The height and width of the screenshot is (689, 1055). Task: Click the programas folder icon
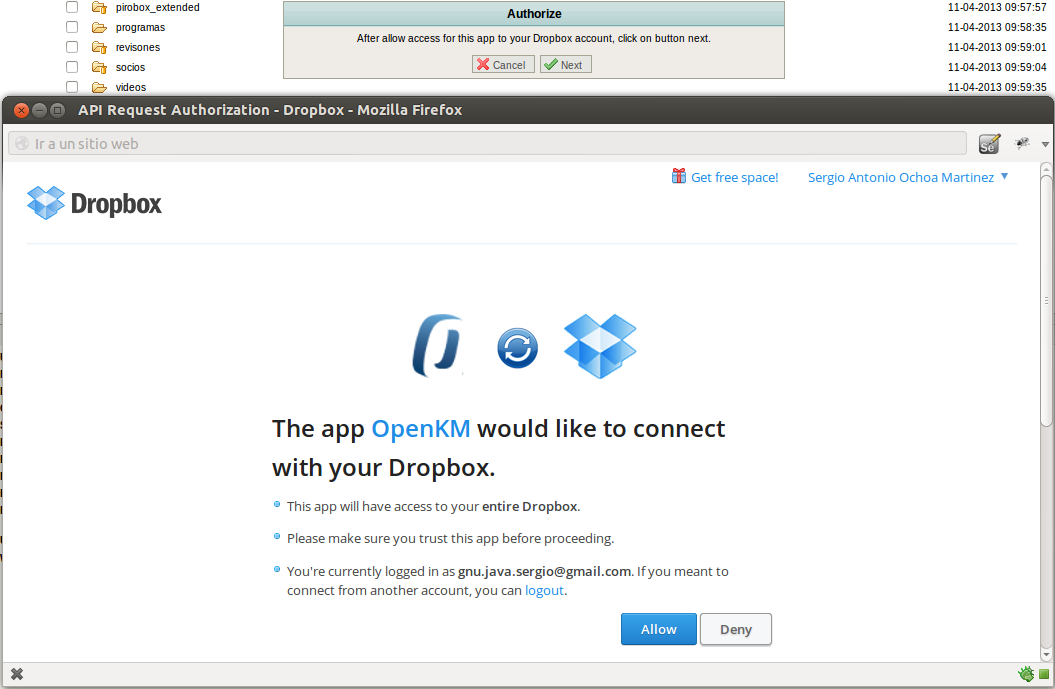[100, 28]
